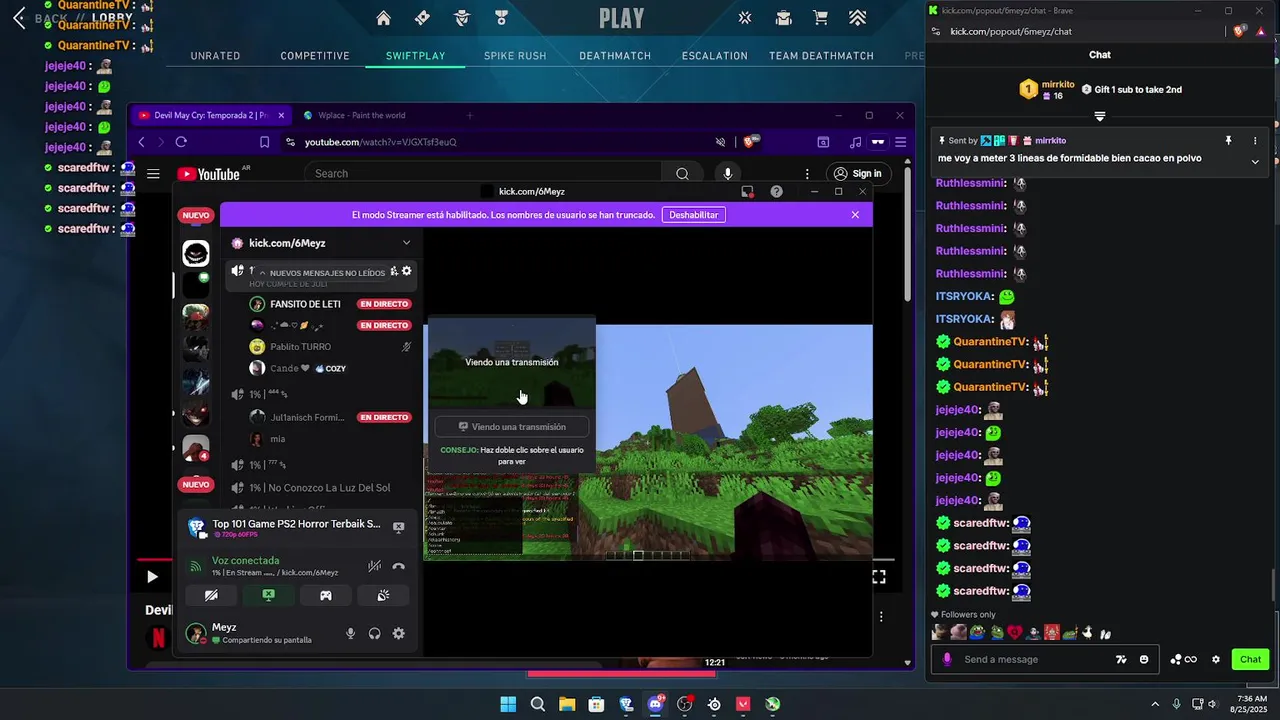The image size is (1280, 720).
Task: Open Brave menu in YouTube window
Action: 901,142
